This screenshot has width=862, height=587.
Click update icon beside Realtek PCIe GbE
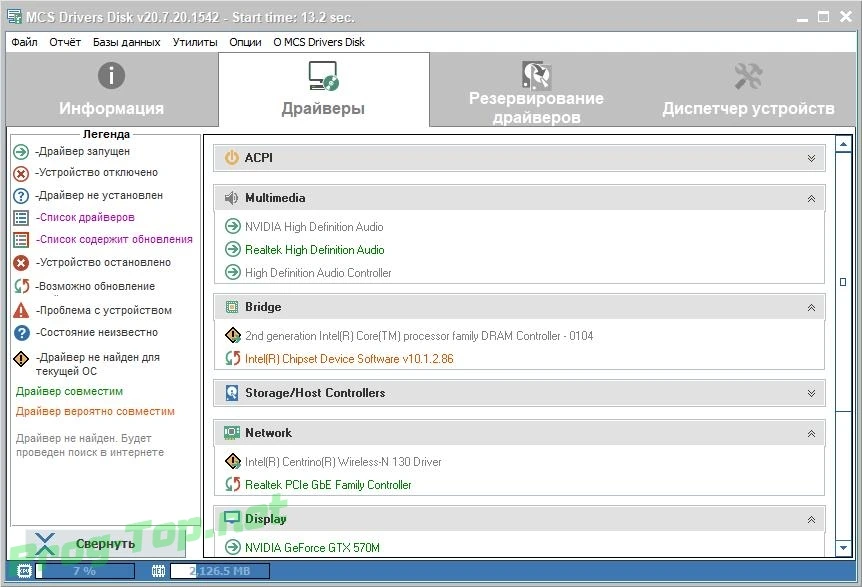click(x=233, y=484)
